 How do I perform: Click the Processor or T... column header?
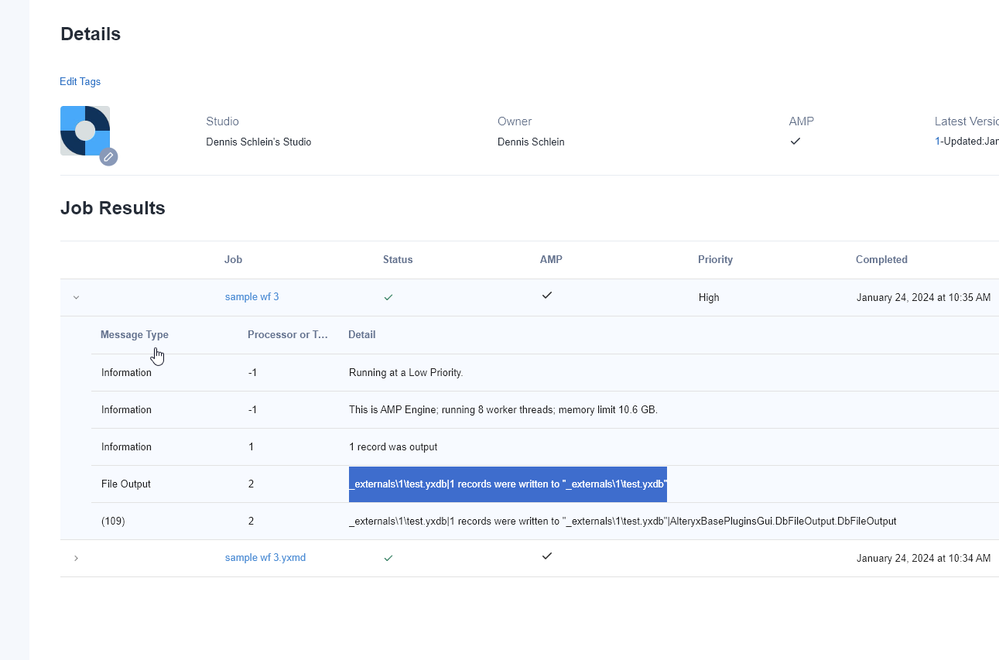[287, 334]
